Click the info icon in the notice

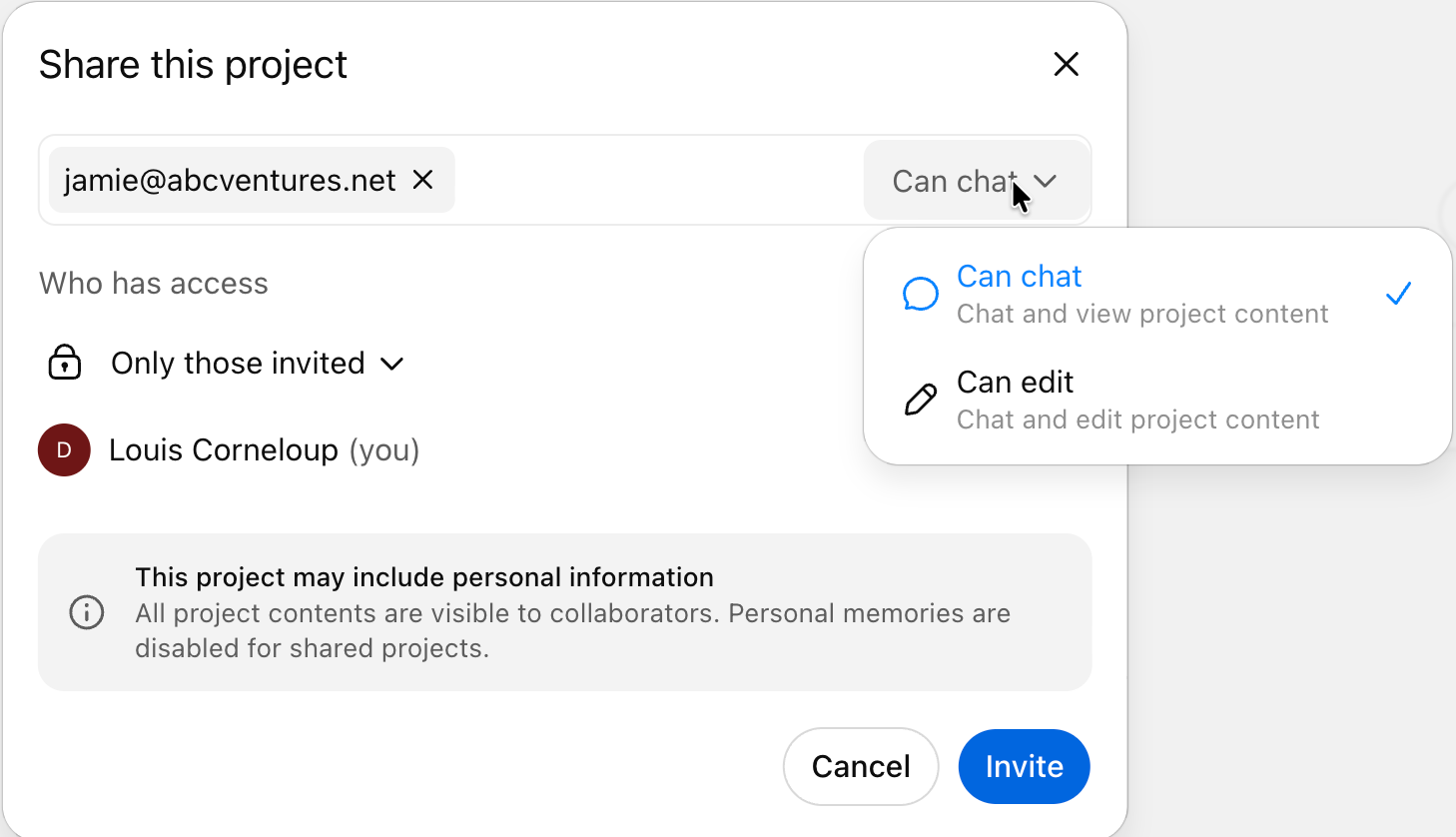tap(87, 612)
